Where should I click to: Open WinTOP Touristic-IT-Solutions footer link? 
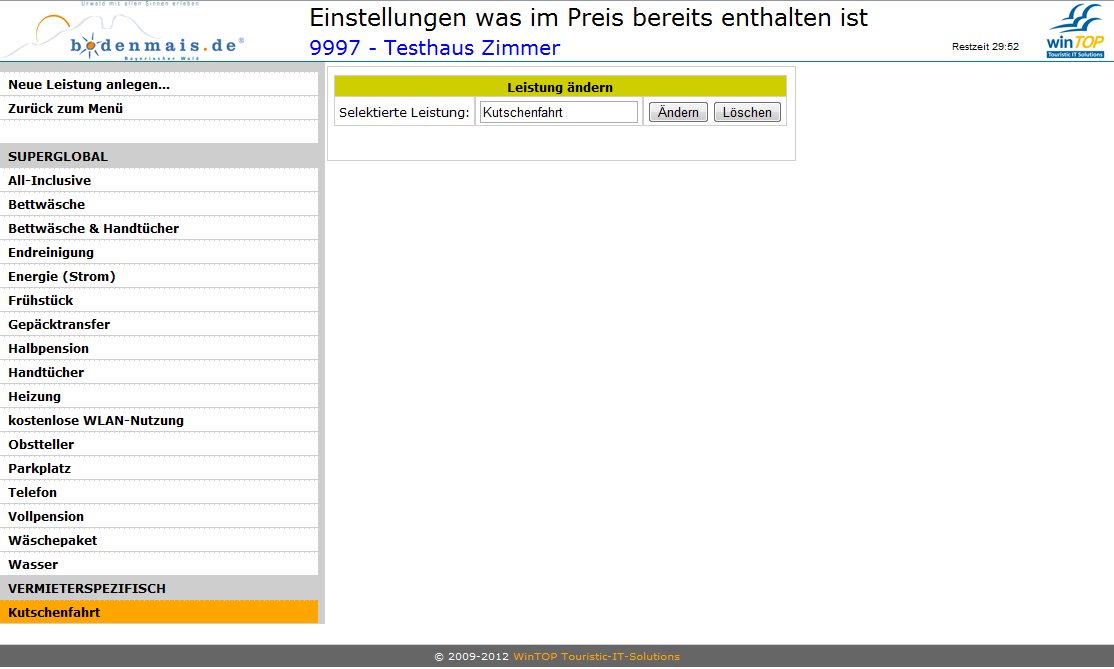[596, 657]
